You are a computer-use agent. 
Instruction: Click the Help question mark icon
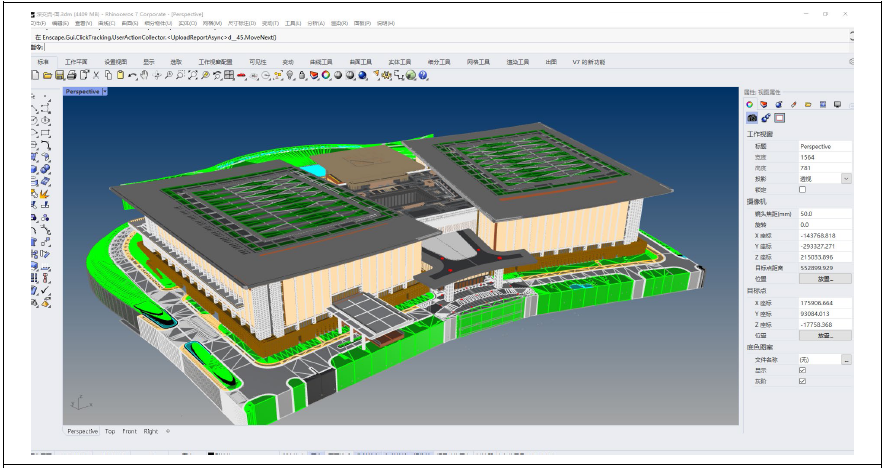424,75
